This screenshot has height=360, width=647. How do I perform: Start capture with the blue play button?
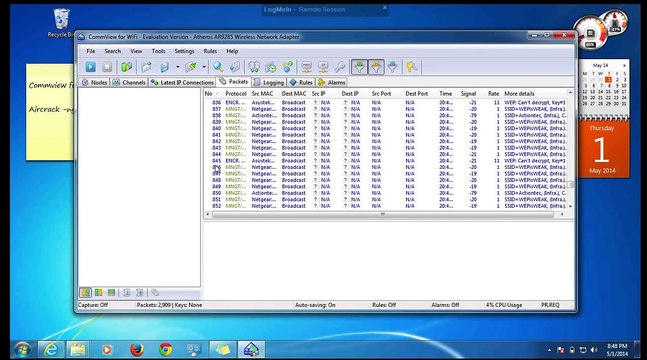click(x=90, y=67)
